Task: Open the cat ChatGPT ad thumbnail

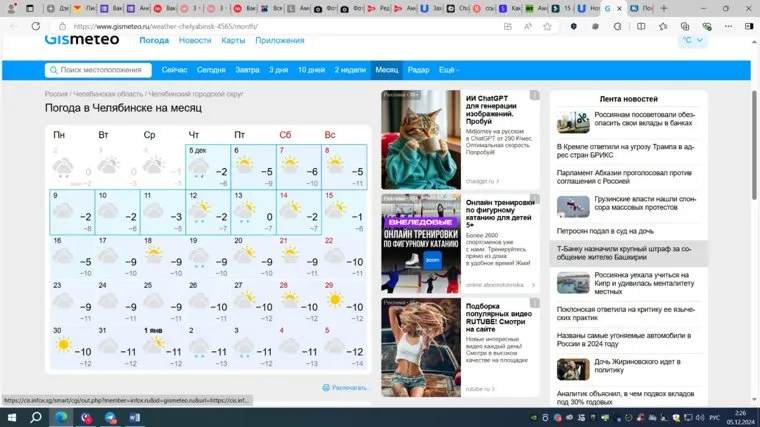Action: pyautogui.click(x=420, y=138)
